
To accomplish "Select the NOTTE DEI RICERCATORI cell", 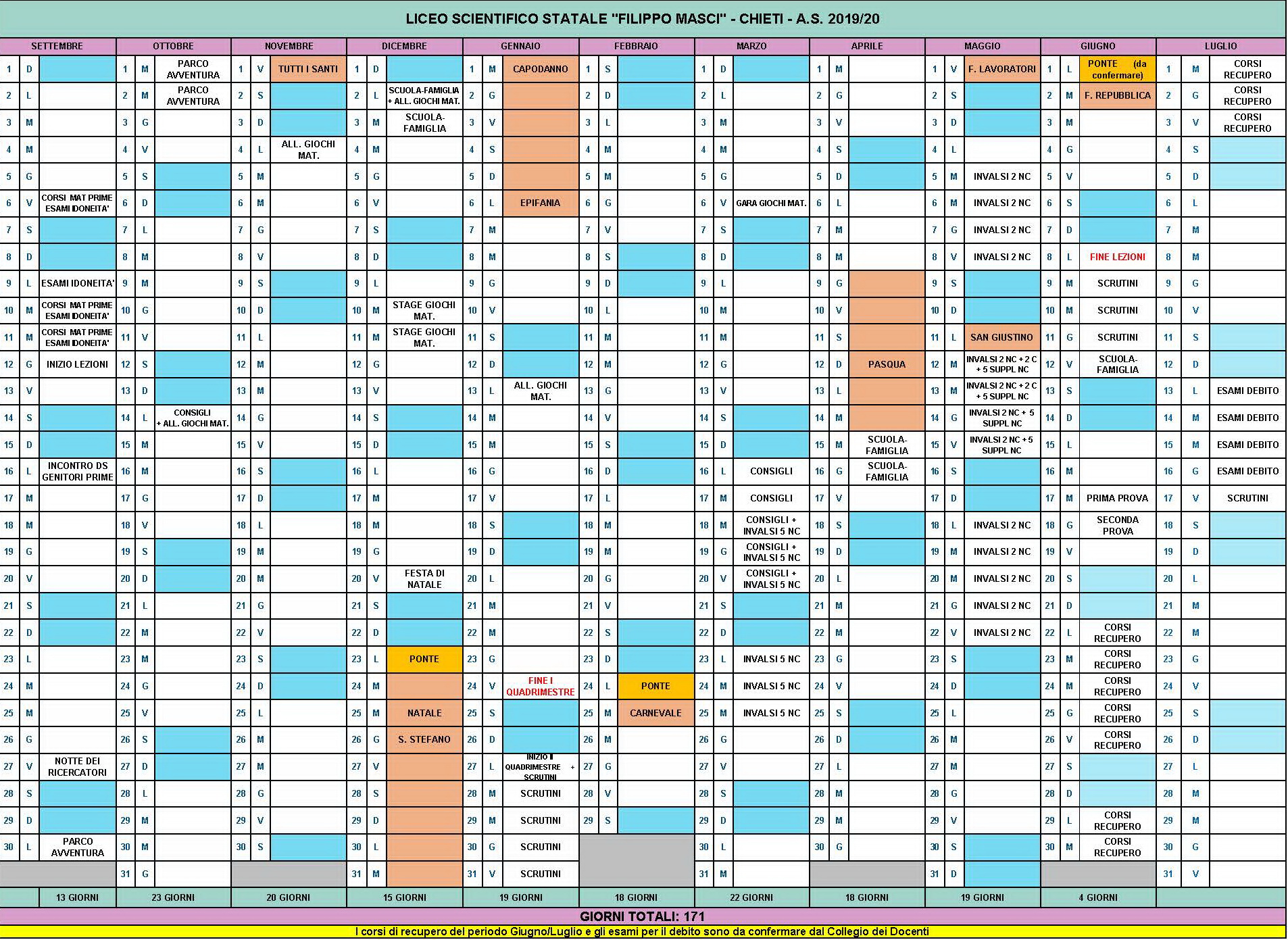I will click(x=78, y=766).
